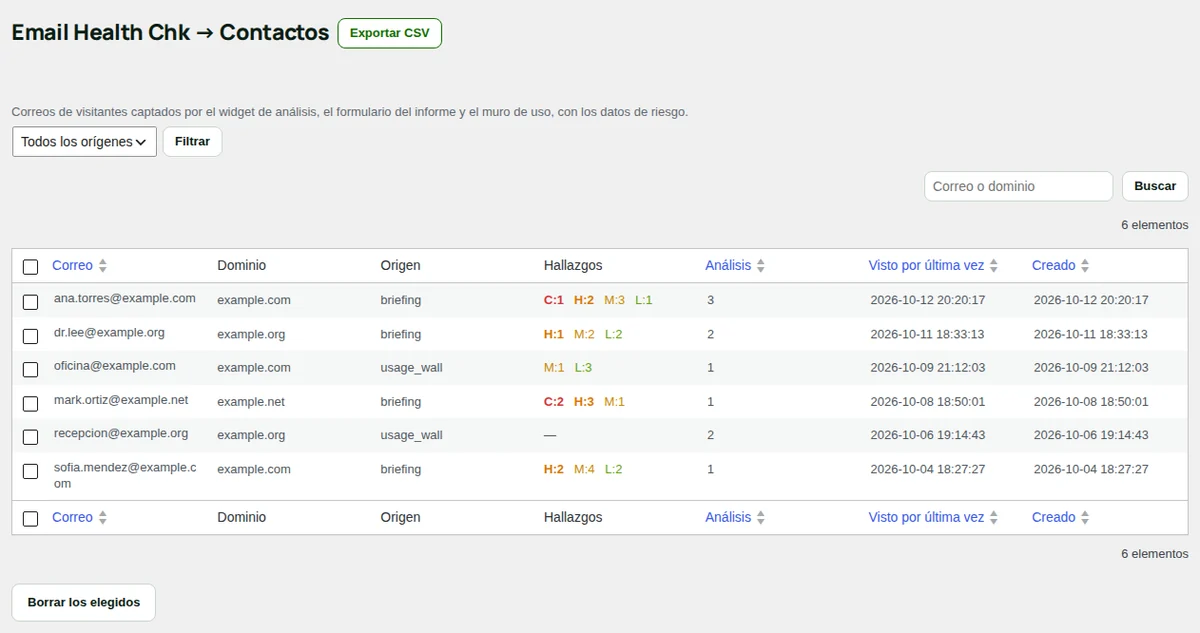Click sort arrows beside footer Creado column

[x=1085, y=518]
